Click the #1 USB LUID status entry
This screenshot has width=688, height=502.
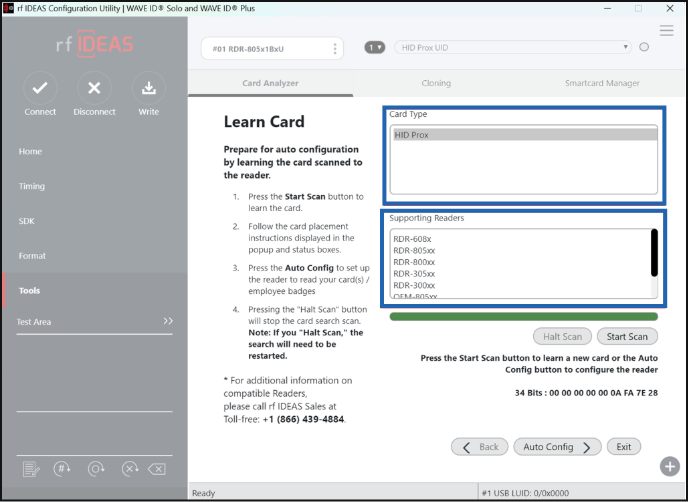[525, 493]
